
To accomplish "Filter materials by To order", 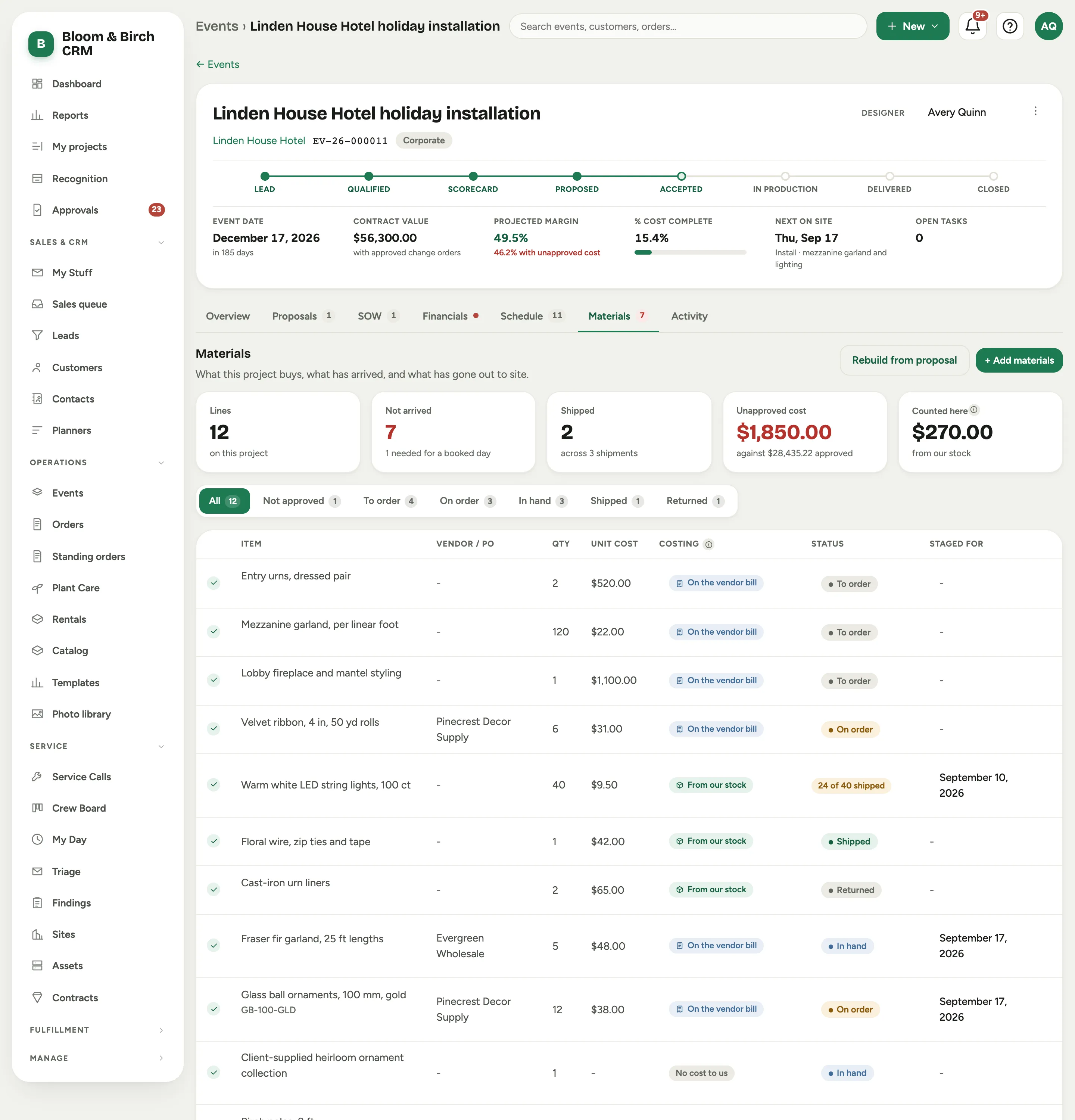I will tap(390, 501).
